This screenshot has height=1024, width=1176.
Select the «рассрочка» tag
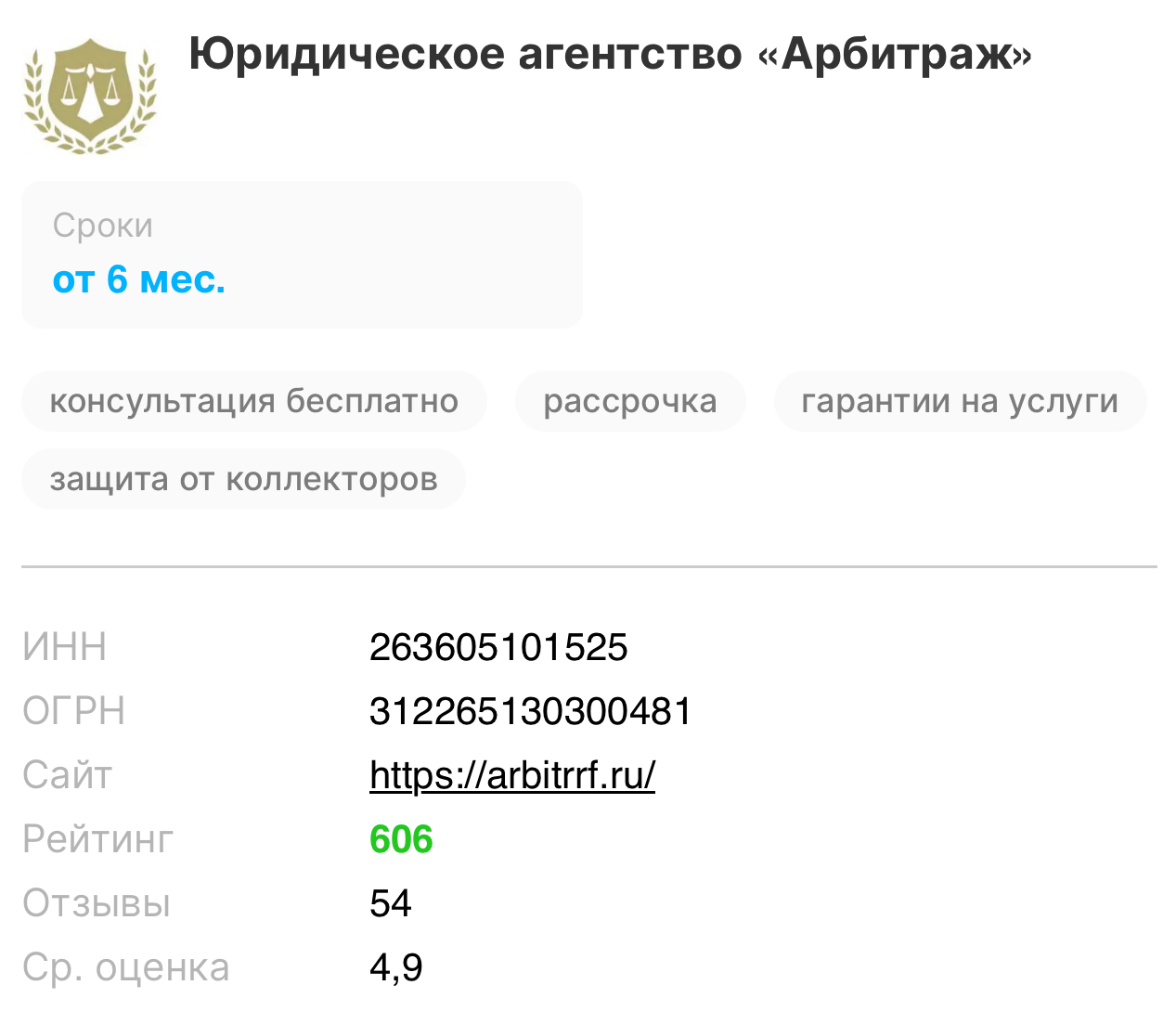pyautogui.click(x=630, y=401)
